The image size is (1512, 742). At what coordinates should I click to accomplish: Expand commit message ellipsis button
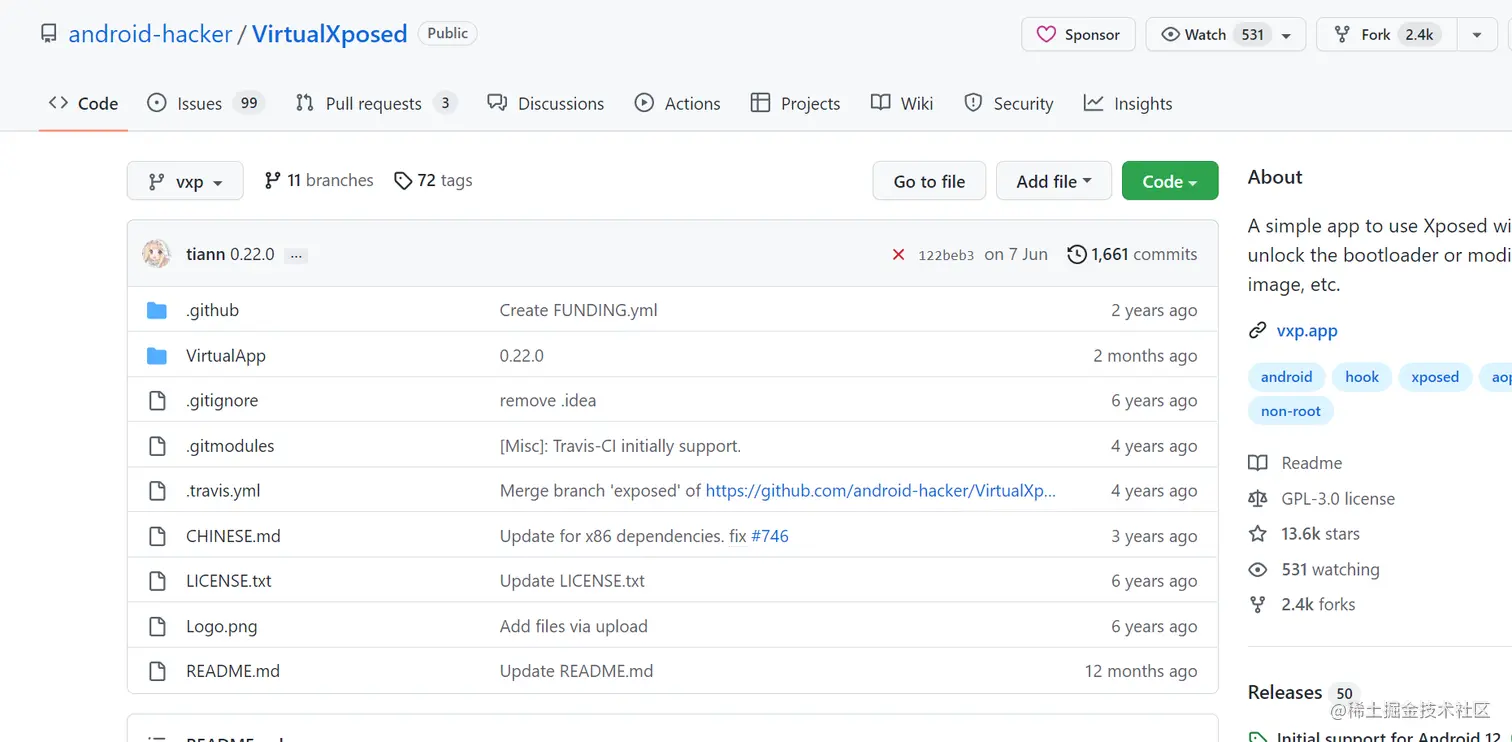[295, 256]
